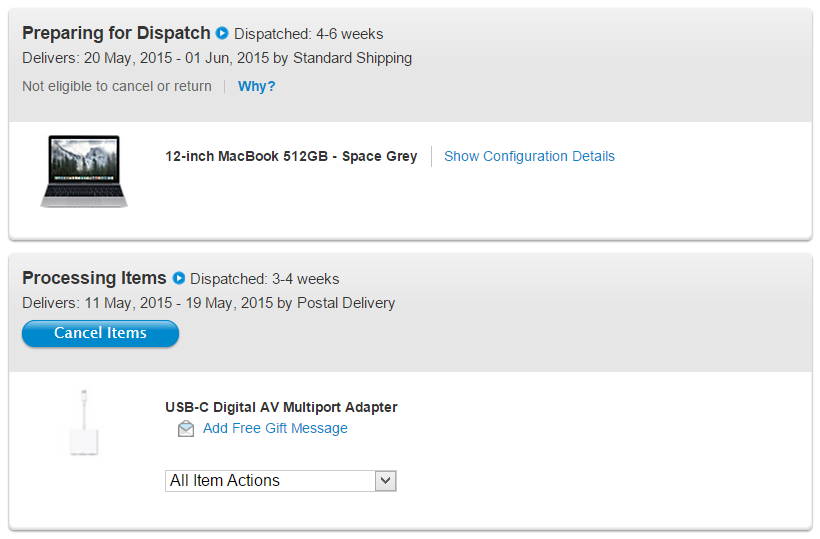Click the envelope gift message icon
820x539 pixels.
(186, 429)
